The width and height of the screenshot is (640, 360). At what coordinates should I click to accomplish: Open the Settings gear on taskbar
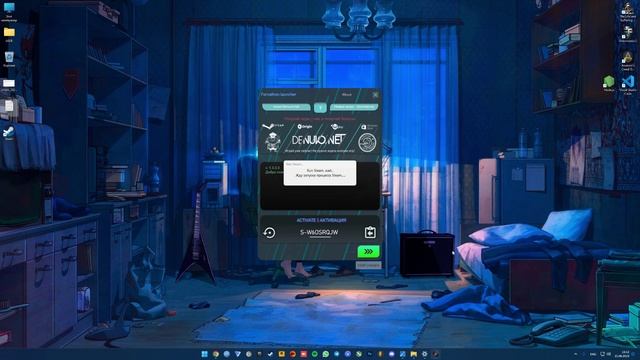pyautogui.click(x=424, y=354)
